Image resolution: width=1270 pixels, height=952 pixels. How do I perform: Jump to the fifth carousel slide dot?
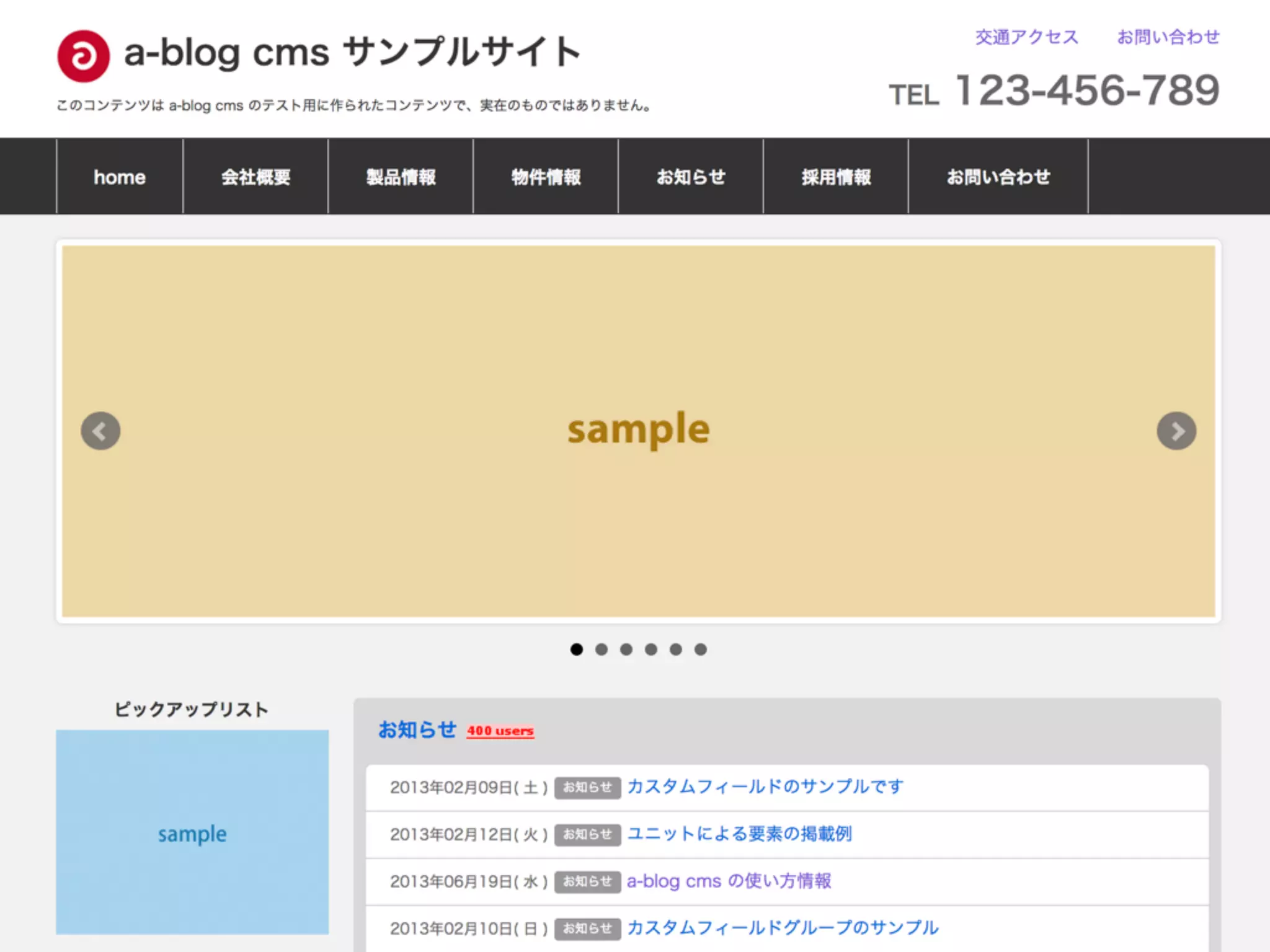676,649
